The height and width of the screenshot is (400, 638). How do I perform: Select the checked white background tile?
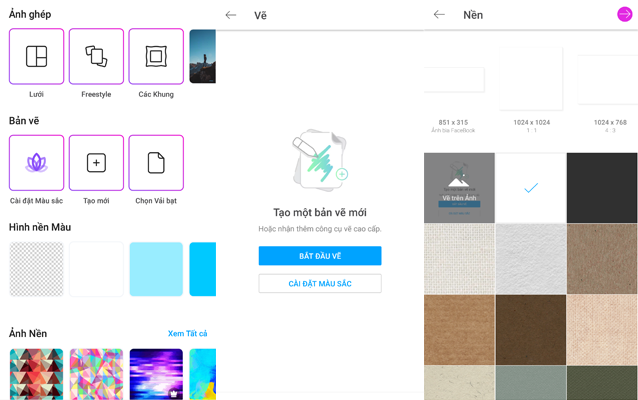[x=531, y=188]
